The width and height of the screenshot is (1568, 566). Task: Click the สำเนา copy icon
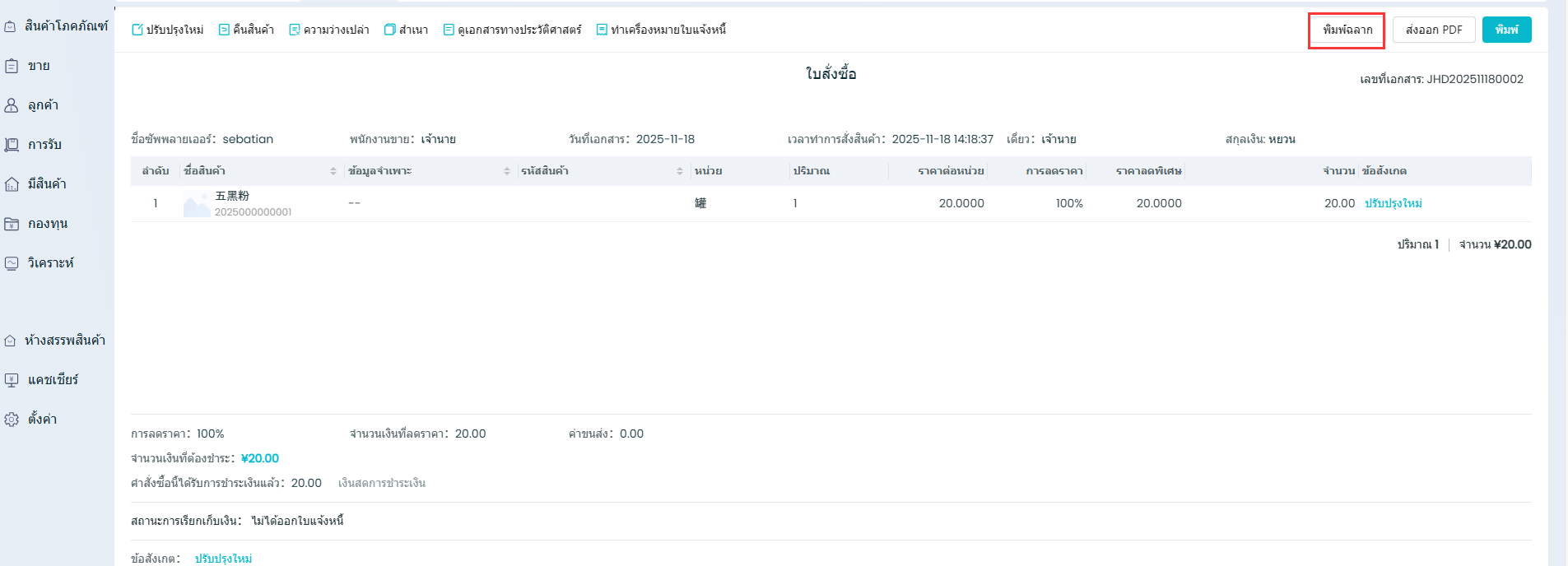tap(390, 30)
